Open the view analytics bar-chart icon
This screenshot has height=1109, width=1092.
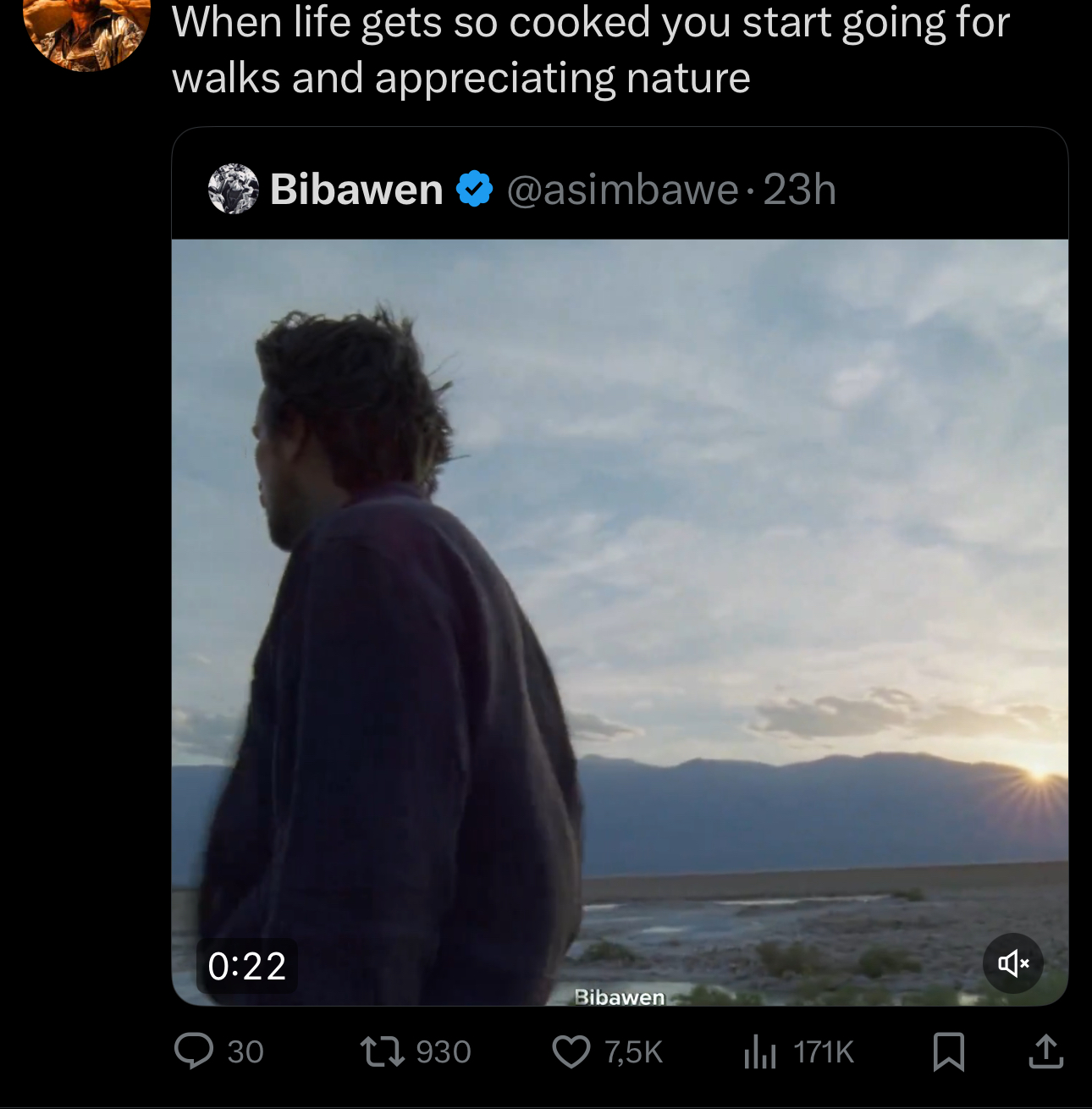tap(759, 1052)
